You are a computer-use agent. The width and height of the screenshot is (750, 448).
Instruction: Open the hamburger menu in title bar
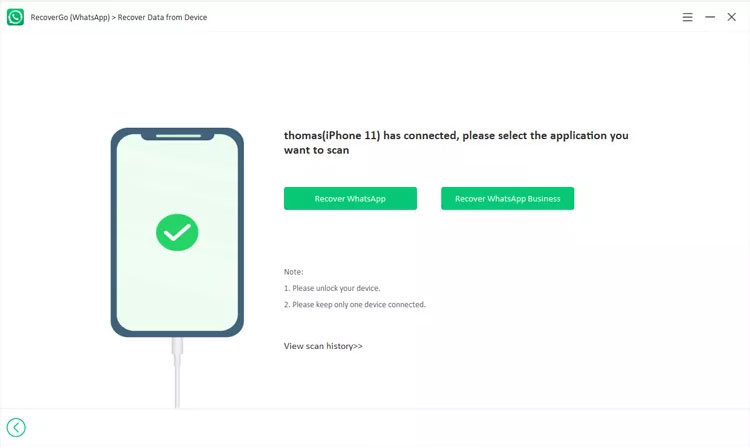pos(687,18)
